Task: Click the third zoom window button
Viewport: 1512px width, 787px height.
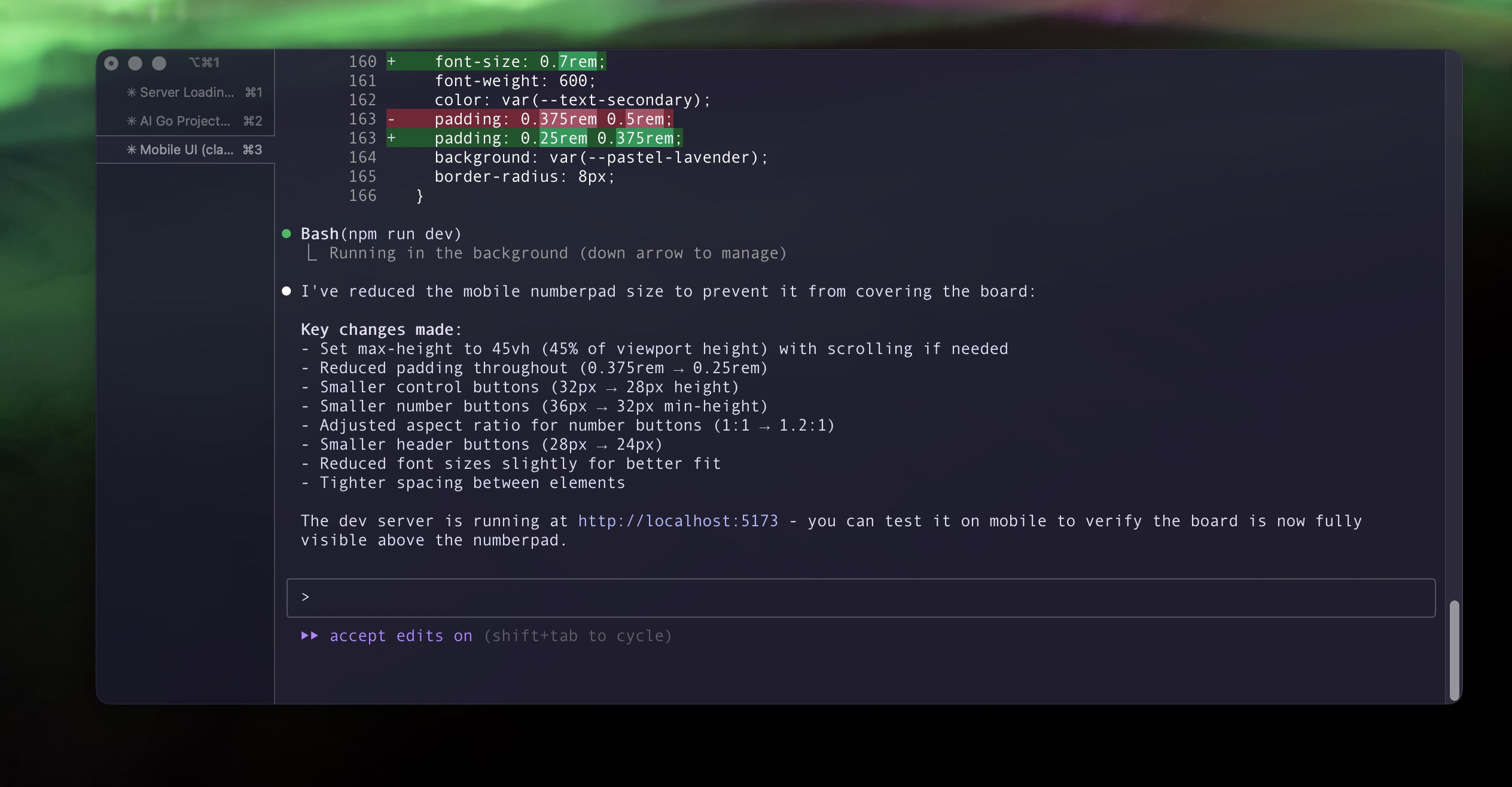Action: coord(159,63)
